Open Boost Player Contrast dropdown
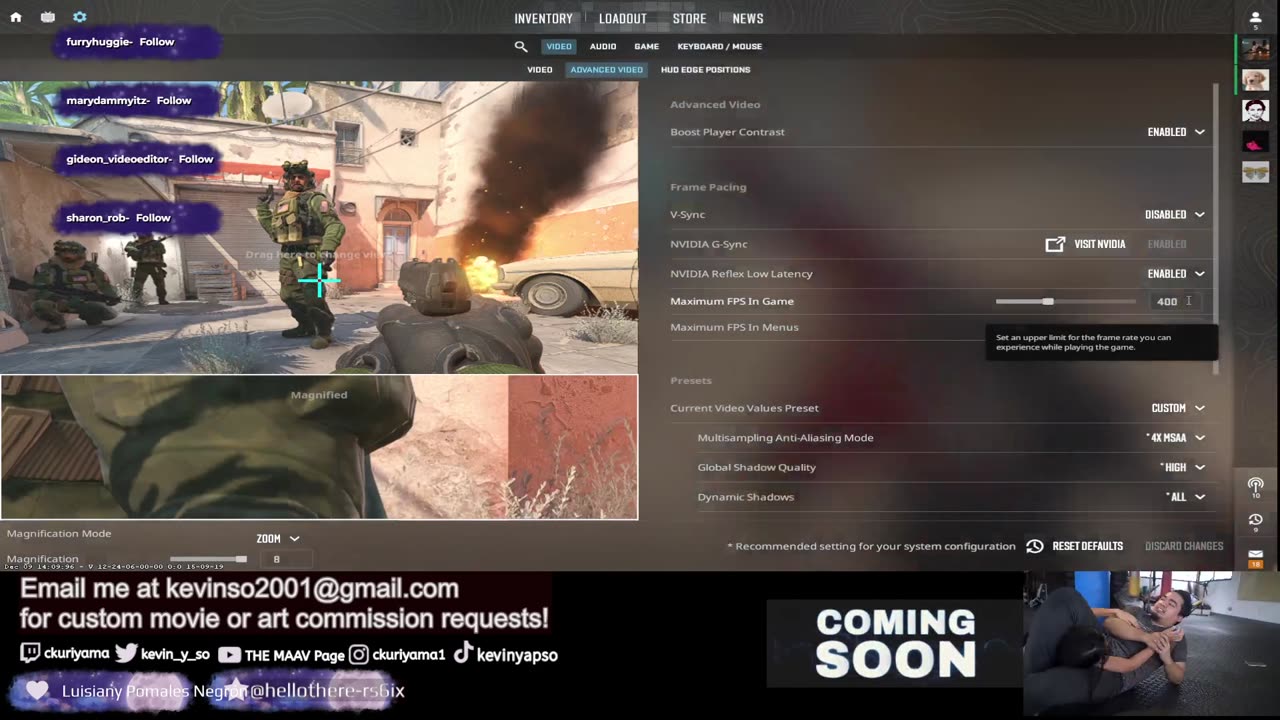Image resolution: width=1280 pixels, height=720 pixels. click(x=1176, y=132)
